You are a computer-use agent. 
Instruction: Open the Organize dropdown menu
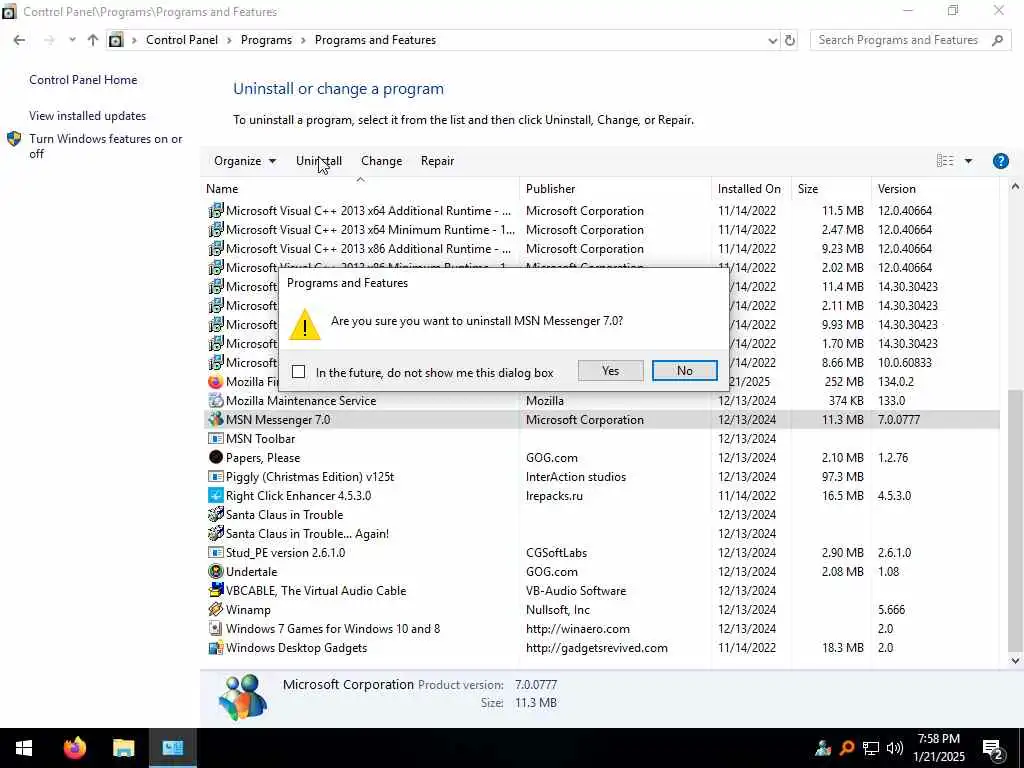coord(245,161)
